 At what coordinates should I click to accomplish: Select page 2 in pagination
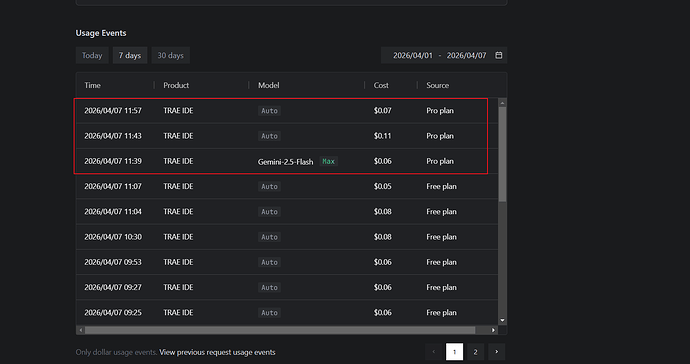[x=475, y=352]
